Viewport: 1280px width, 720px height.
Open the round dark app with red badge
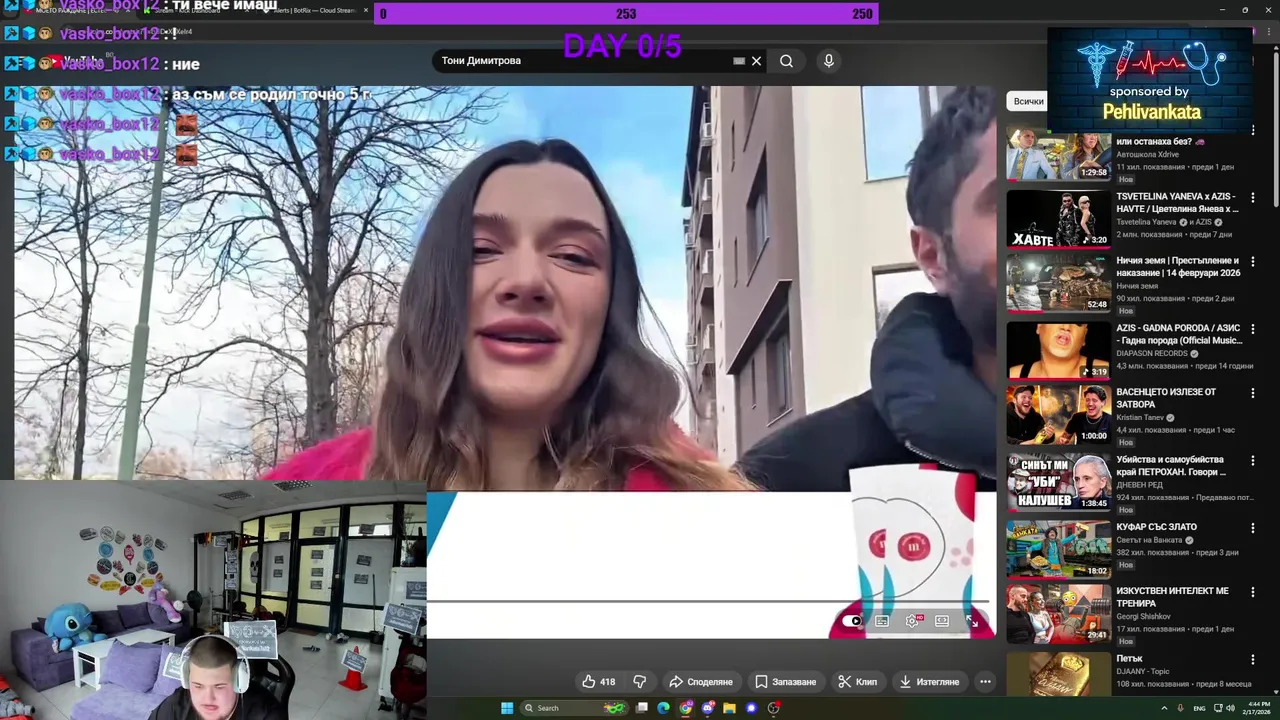coord(774,708)
